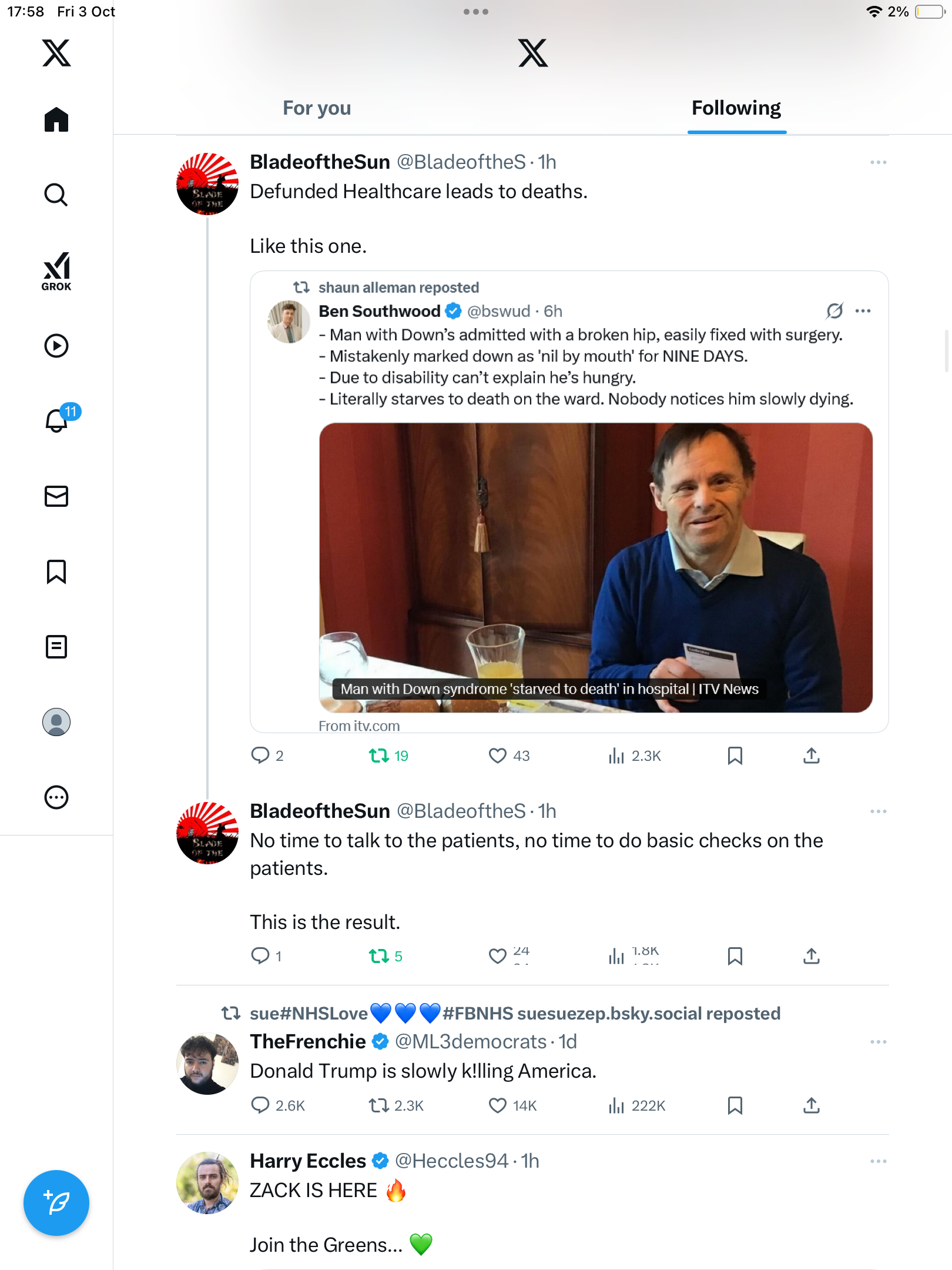Undo repost on 'Defunded Healthcare' post

pos(379,756)
